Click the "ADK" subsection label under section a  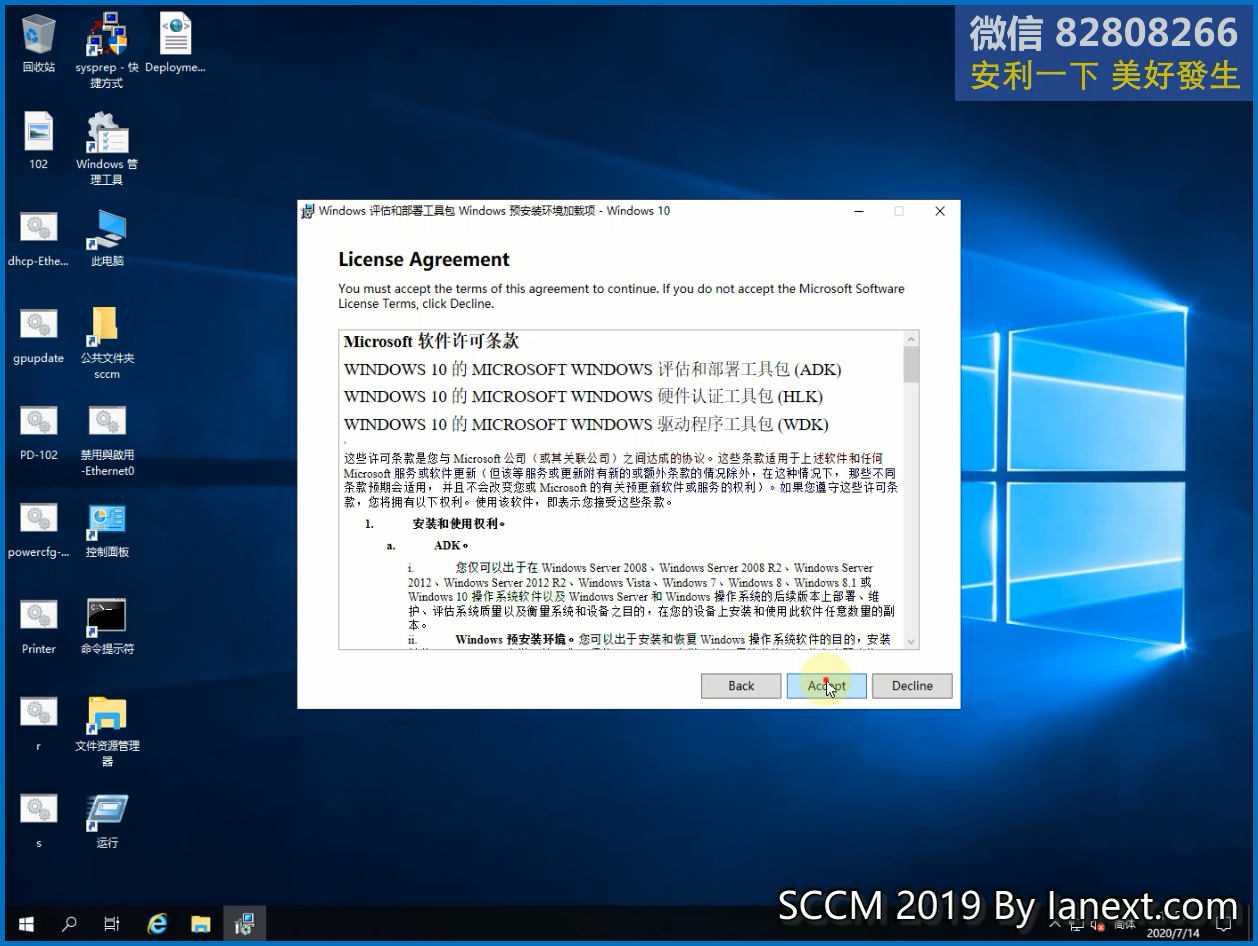click(x=451, y=546)
